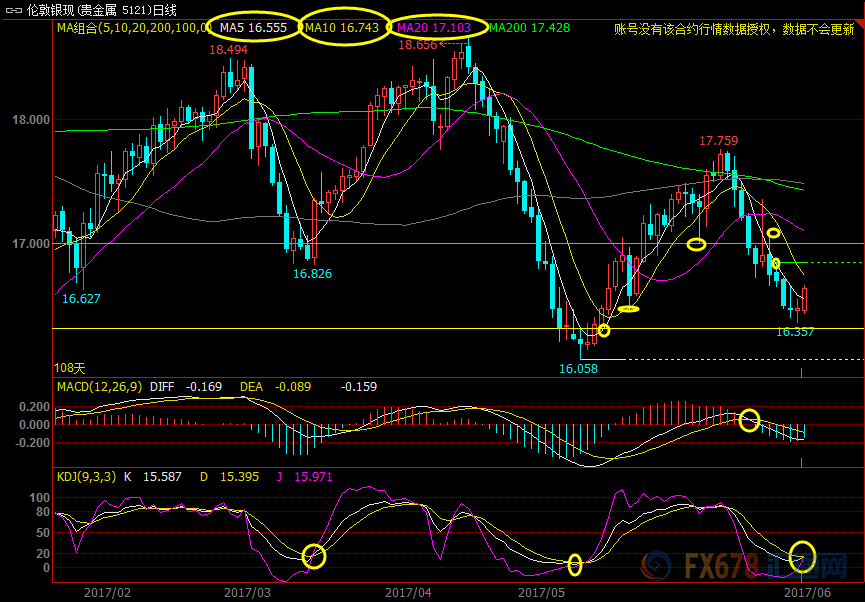
Task: Click the MA5 16.555 readout
Action: click(x=253, y=28)
